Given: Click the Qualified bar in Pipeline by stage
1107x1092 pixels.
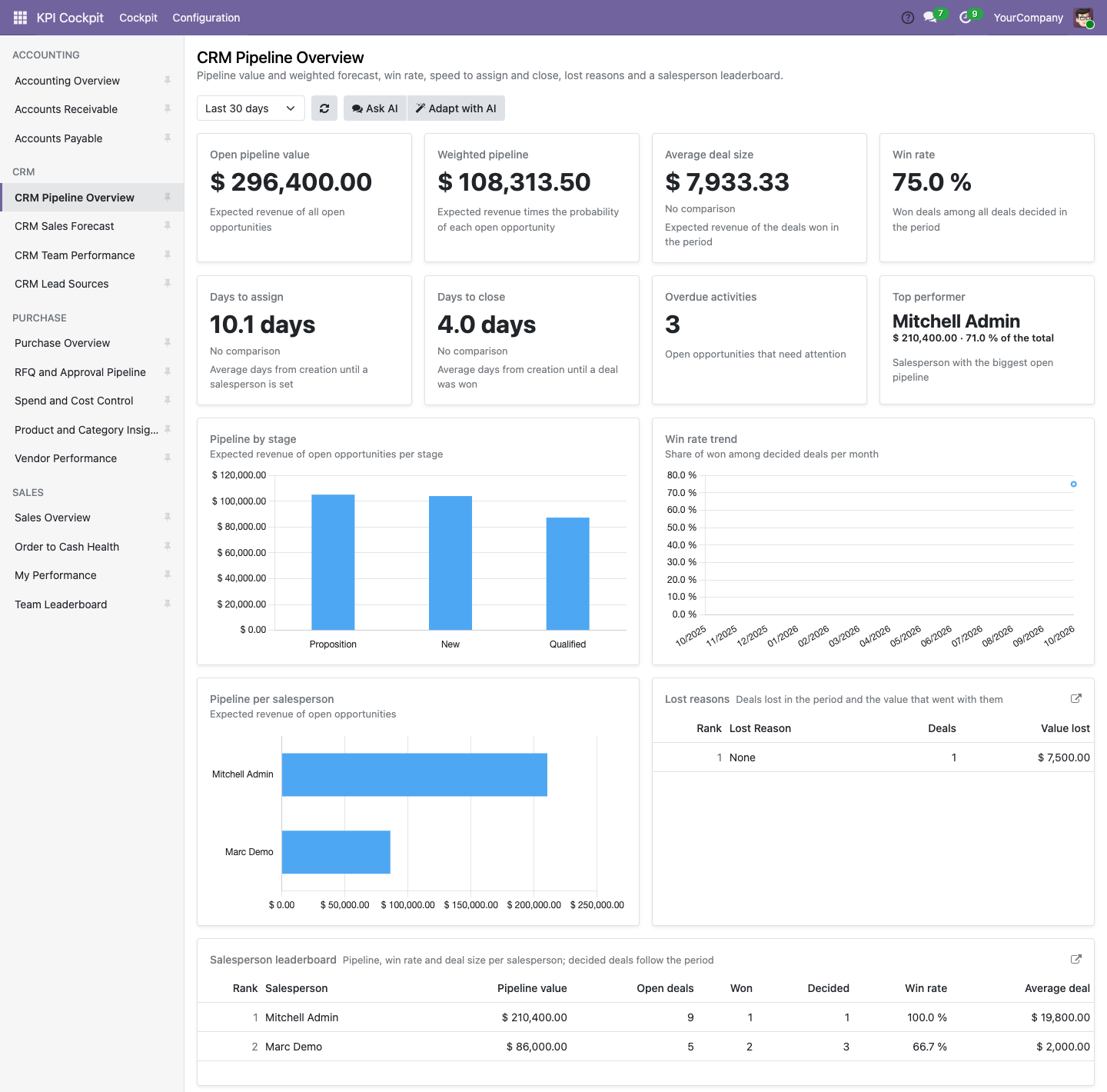Looking at the screenshot, I should 568,574.
